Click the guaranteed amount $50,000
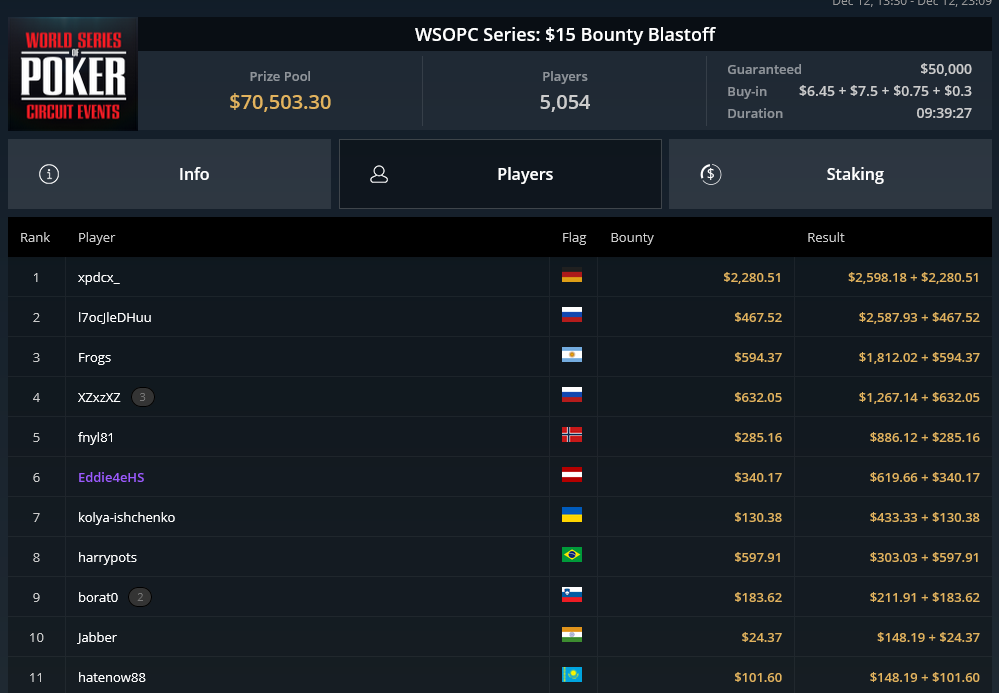This screenshot has width=999, height=693. 945,69
